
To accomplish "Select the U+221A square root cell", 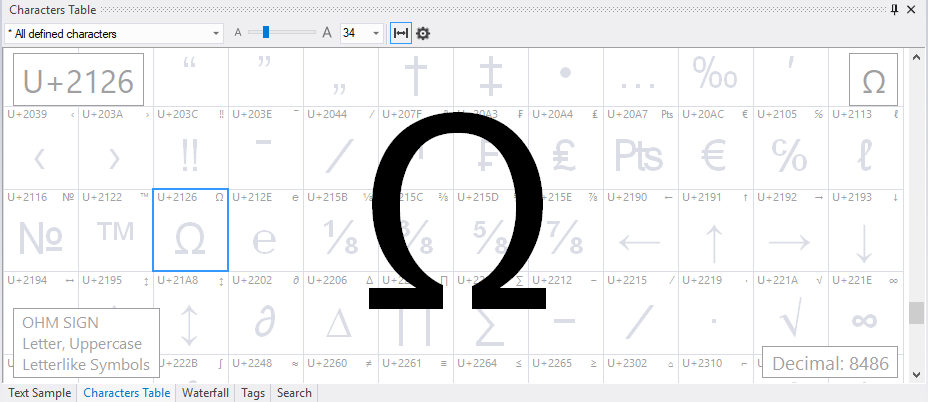I will pyautogui.click(x=791, y=313).
